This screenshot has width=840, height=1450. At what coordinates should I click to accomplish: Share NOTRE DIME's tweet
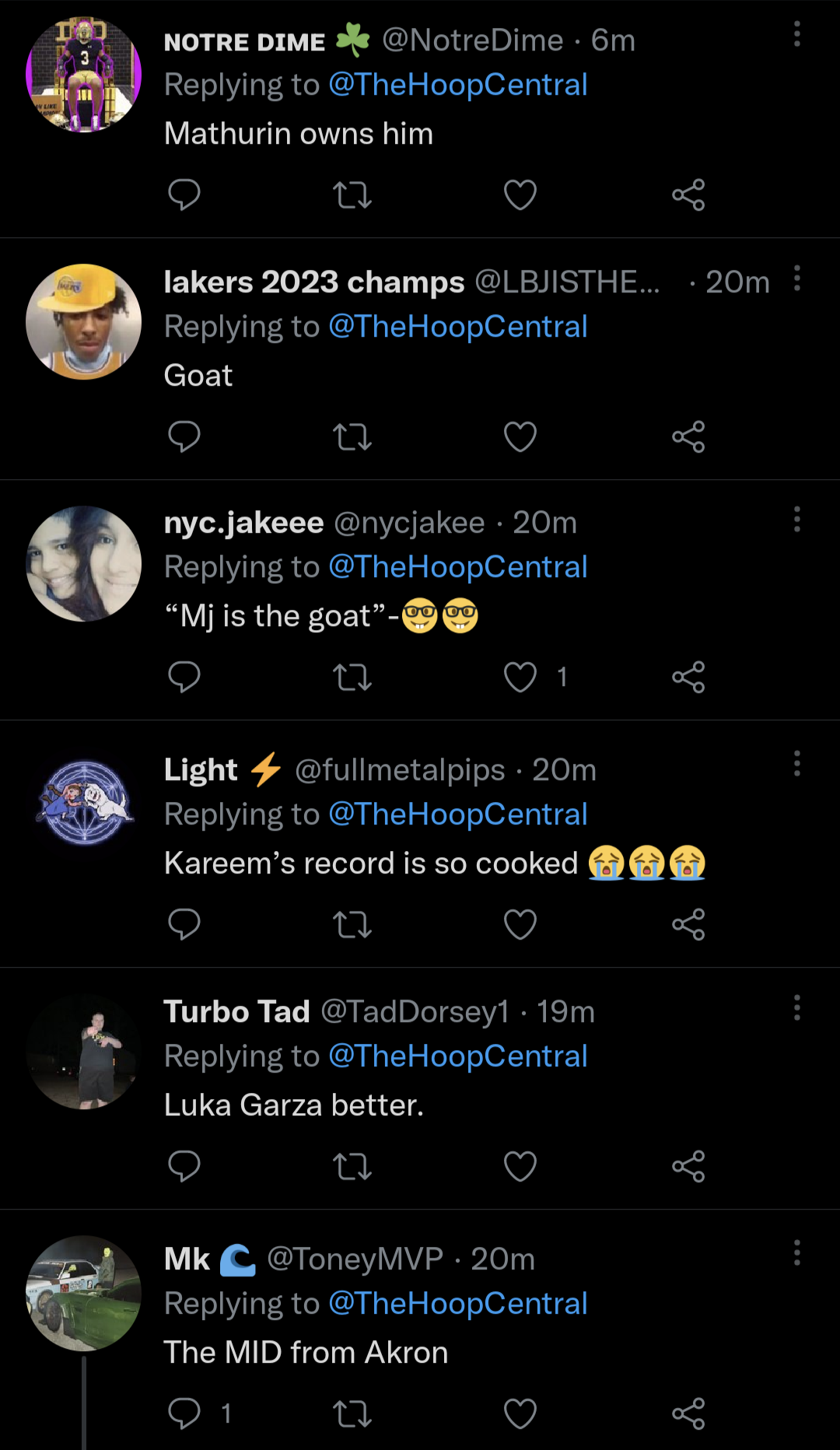coord(688,194)
